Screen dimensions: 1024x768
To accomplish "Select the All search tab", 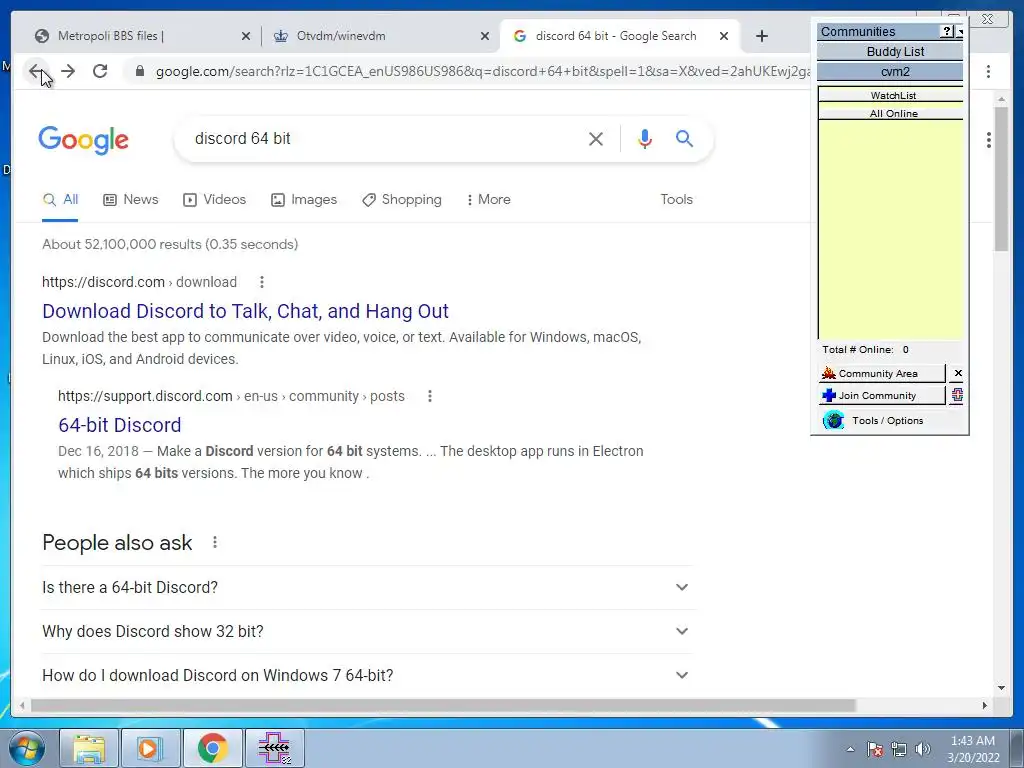I will (x=60, y=200).
